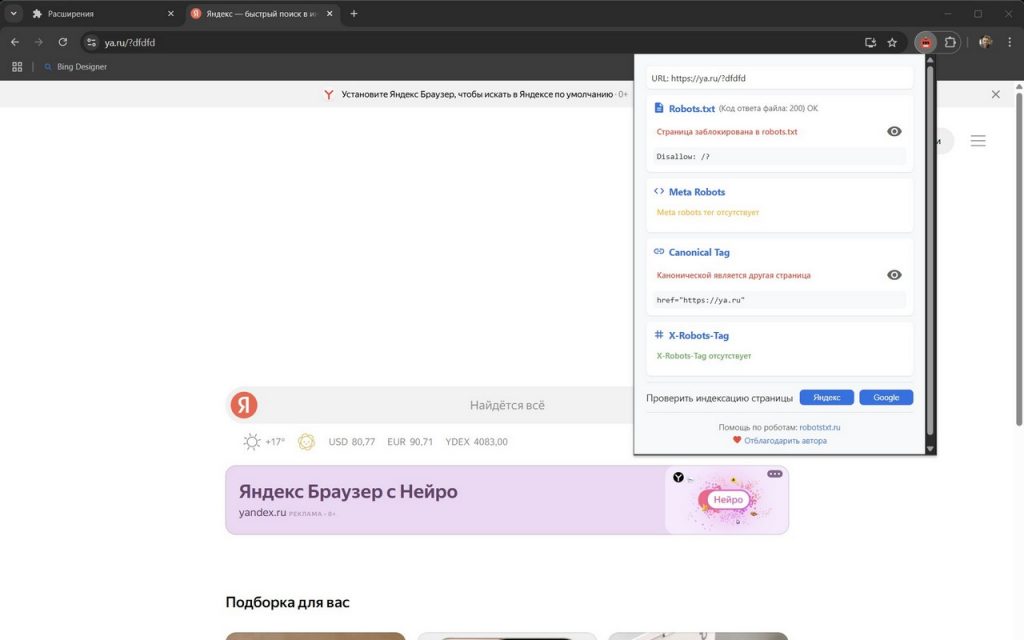
Task: Click the sun weather icon
Action: pyautogui.click(x=251, y=442)
